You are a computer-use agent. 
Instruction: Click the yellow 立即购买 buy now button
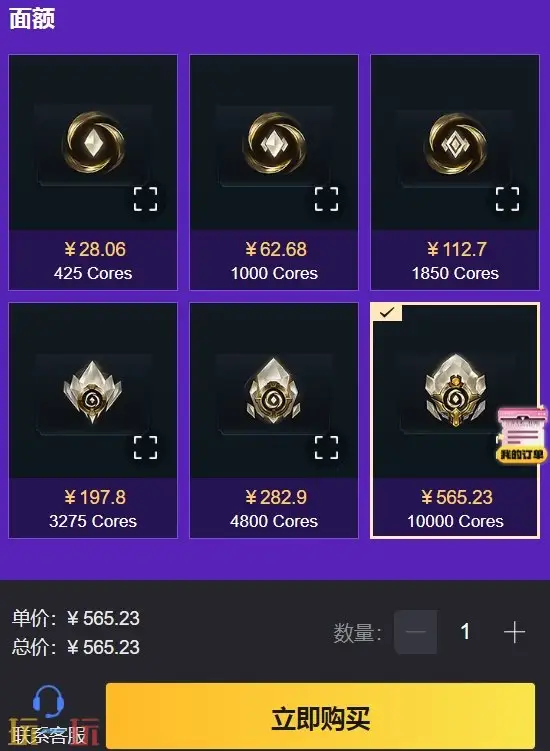coord(320,717)
